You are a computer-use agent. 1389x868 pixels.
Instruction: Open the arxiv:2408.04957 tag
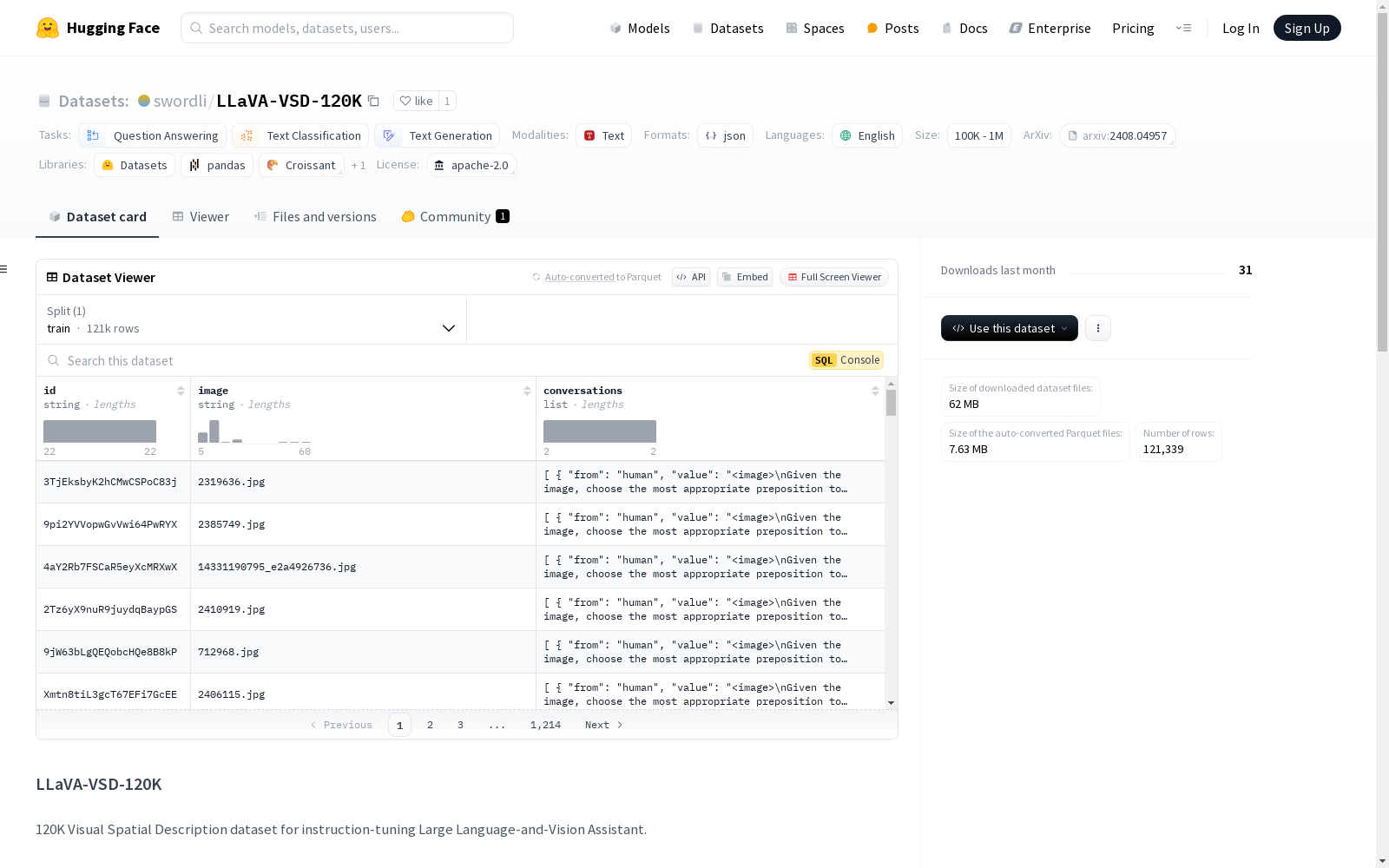(x=1117, y=135)
